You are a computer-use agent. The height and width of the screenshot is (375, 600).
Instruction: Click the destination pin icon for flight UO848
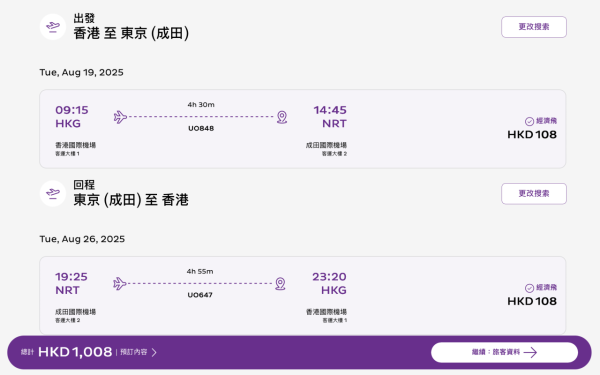click(x=282, y=117)
